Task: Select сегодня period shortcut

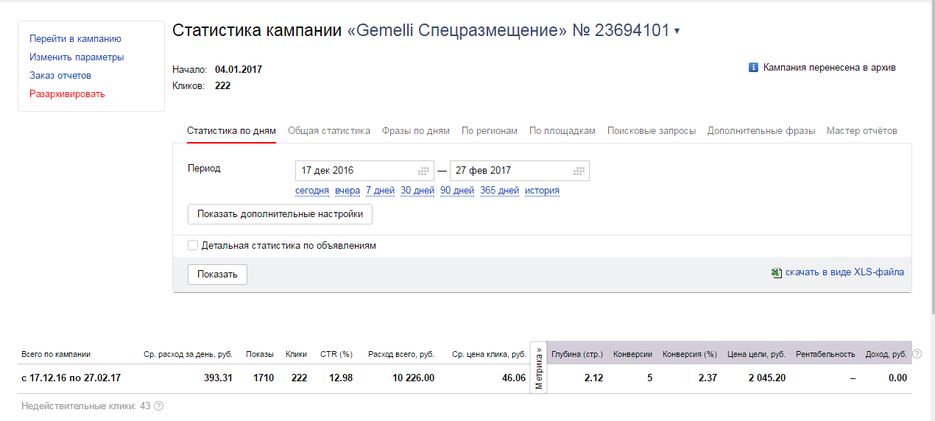Action: pyautogui.click(x=312, y=191)
